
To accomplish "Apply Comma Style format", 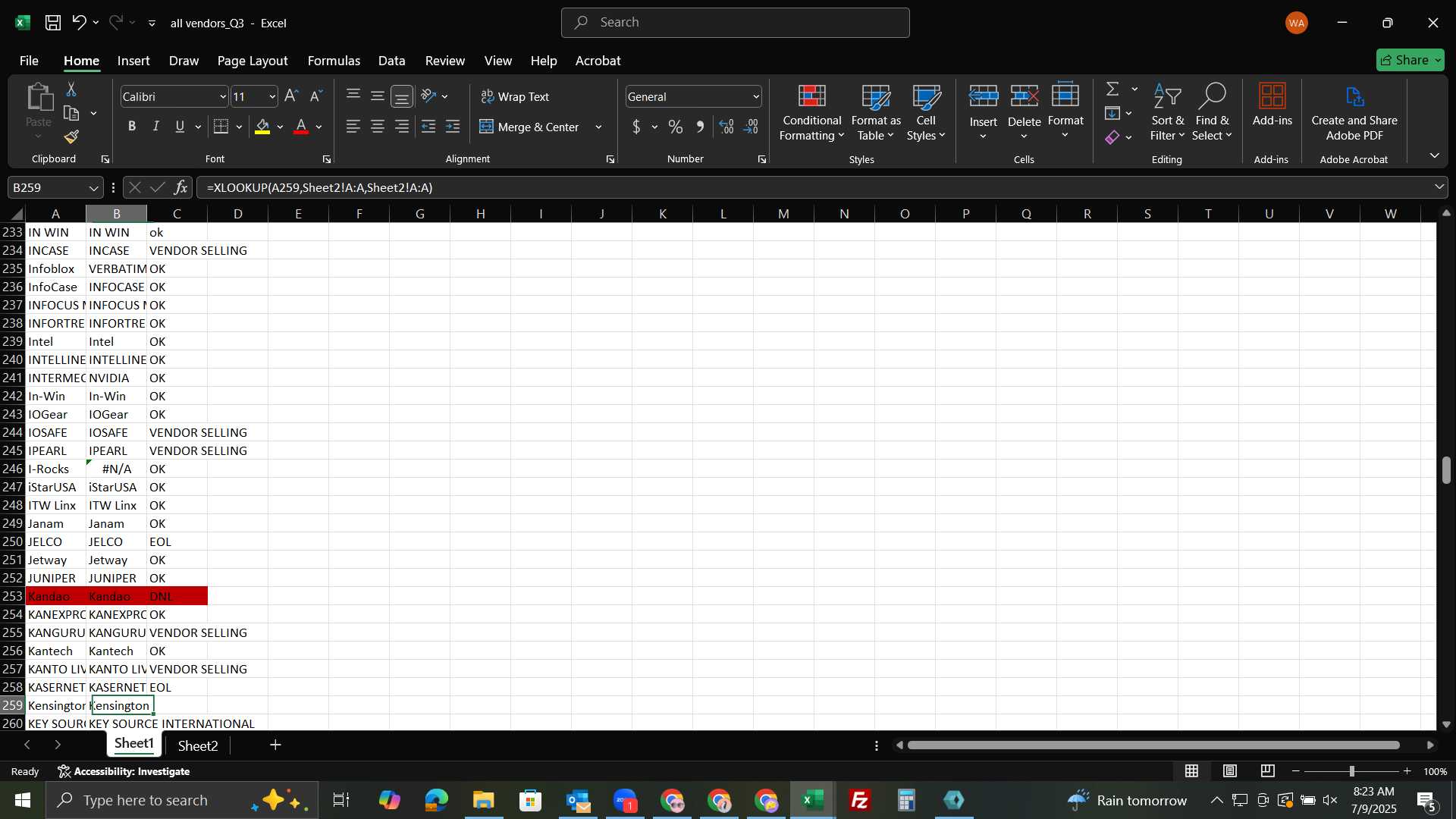I will click(700, 127).
